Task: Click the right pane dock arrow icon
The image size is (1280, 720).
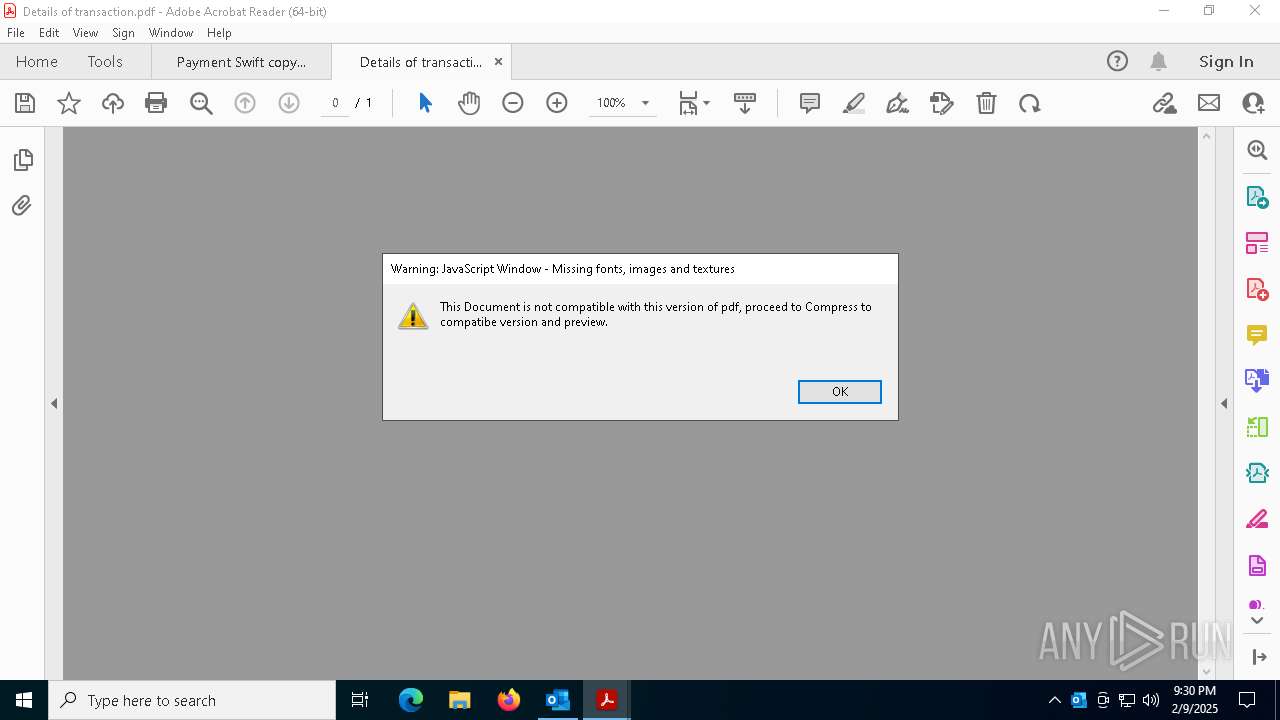Action: pos(1259,657)
